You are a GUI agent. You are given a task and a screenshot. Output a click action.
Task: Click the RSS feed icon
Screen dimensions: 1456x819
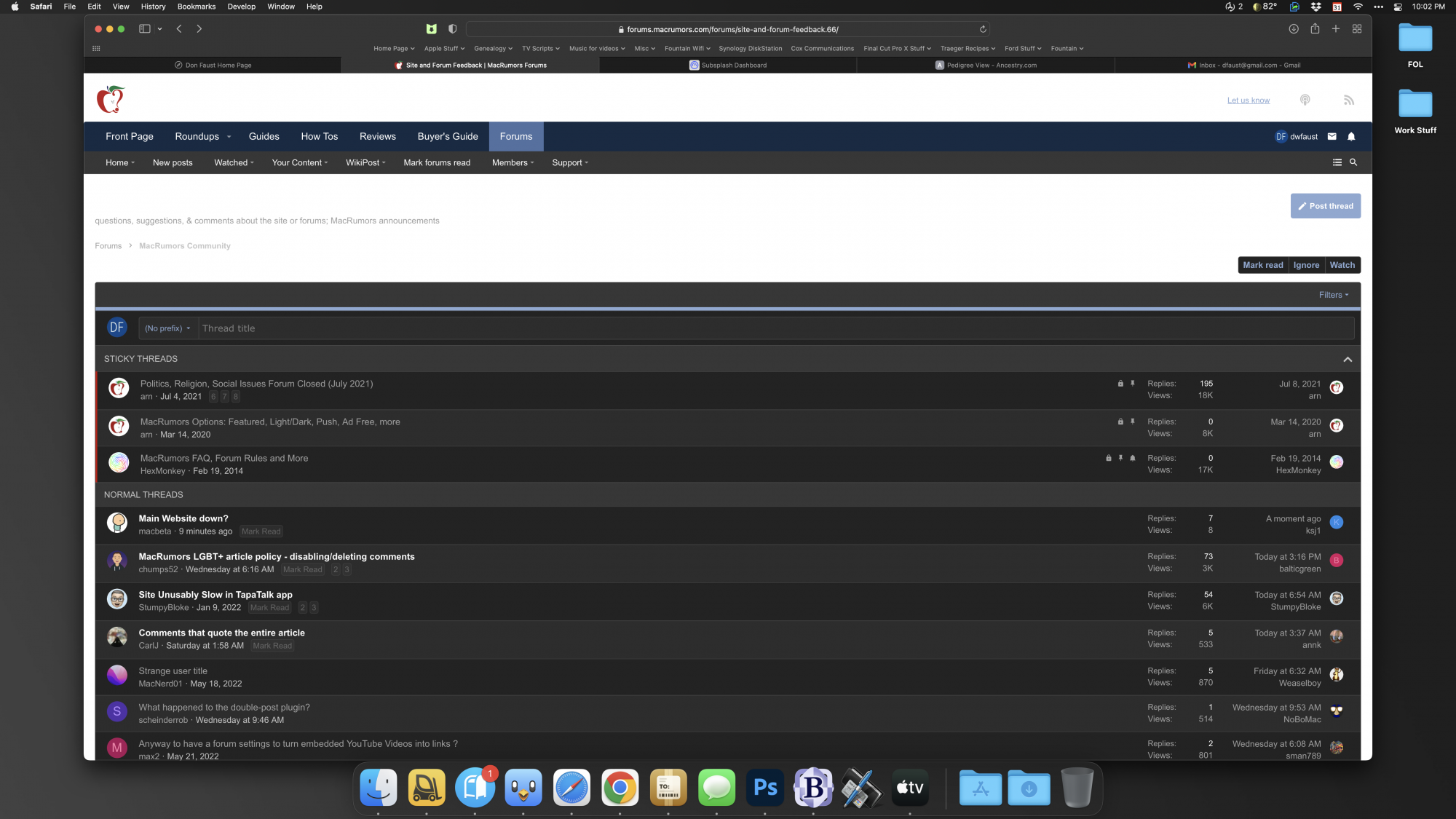[1349, 100]
